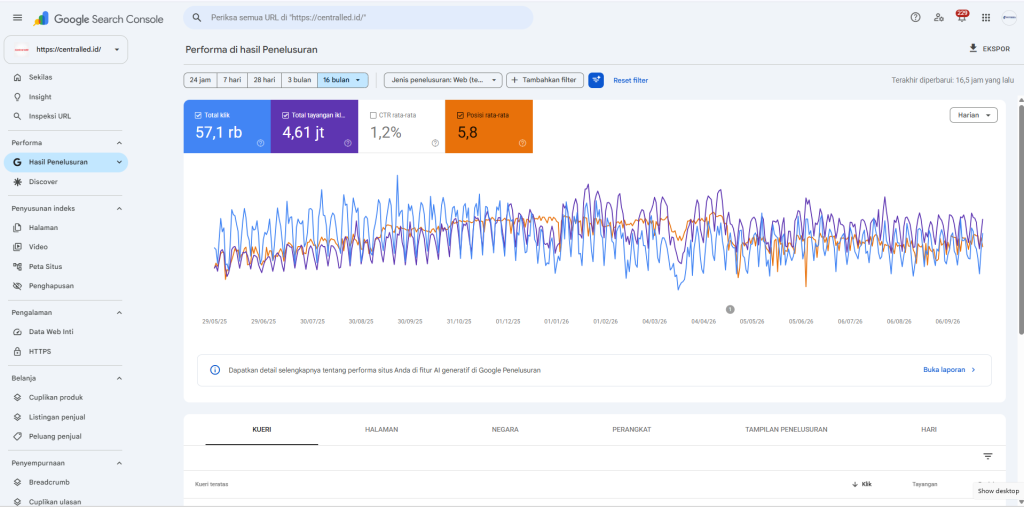1024x507 pixels.
Task: Open users and permissions icon
Action: click(x=938, y=18)
